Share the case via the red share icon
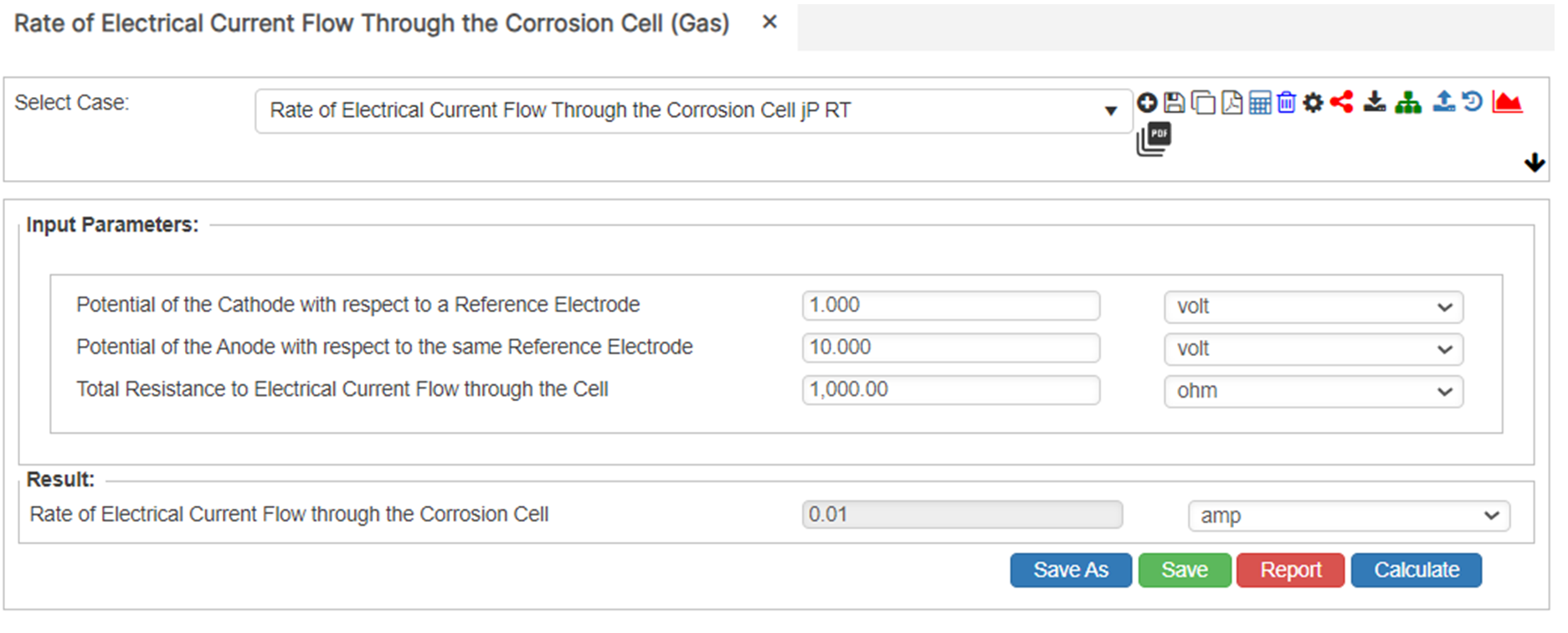Image resolution: width=1568 pixels, height=633 pixels. 1342,102
